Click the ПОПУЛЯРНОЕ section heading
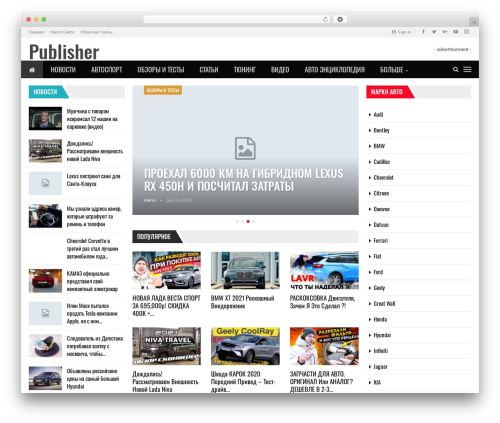The image size is (500, 423). click(x=154, y=236)
